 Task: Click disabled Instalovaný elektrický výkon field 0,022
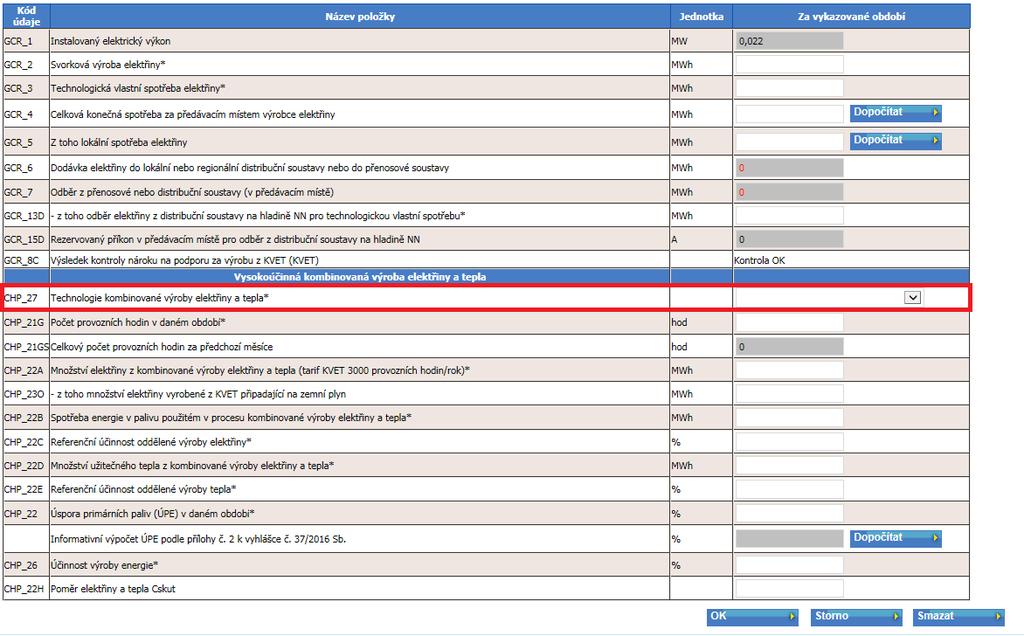(x=789, y=40)
